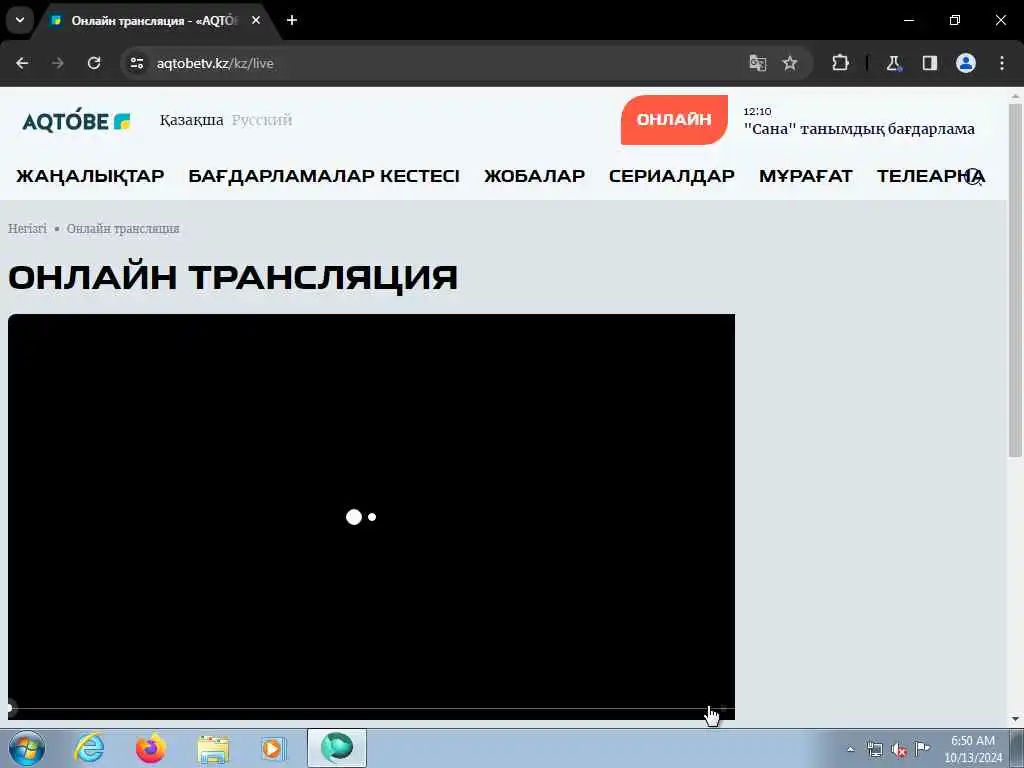Viewport: 1024px width, 768px height.
Task: Close the Онлайн трансляция tab
Action: (x=256, y=20)
